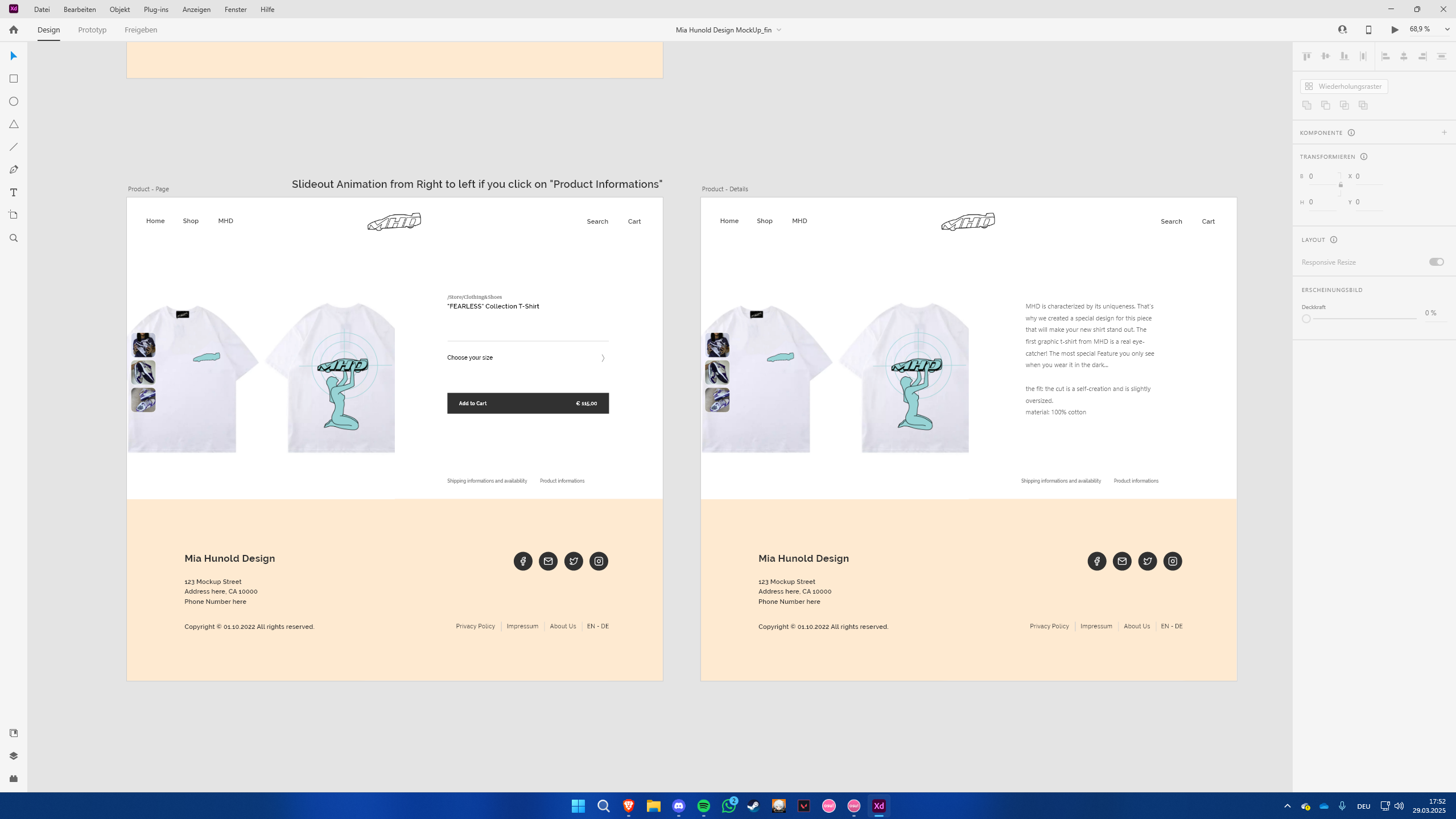Open the Layers panel
The width and height of the screenshot is (1456, 819).
(x=14, y=756)
